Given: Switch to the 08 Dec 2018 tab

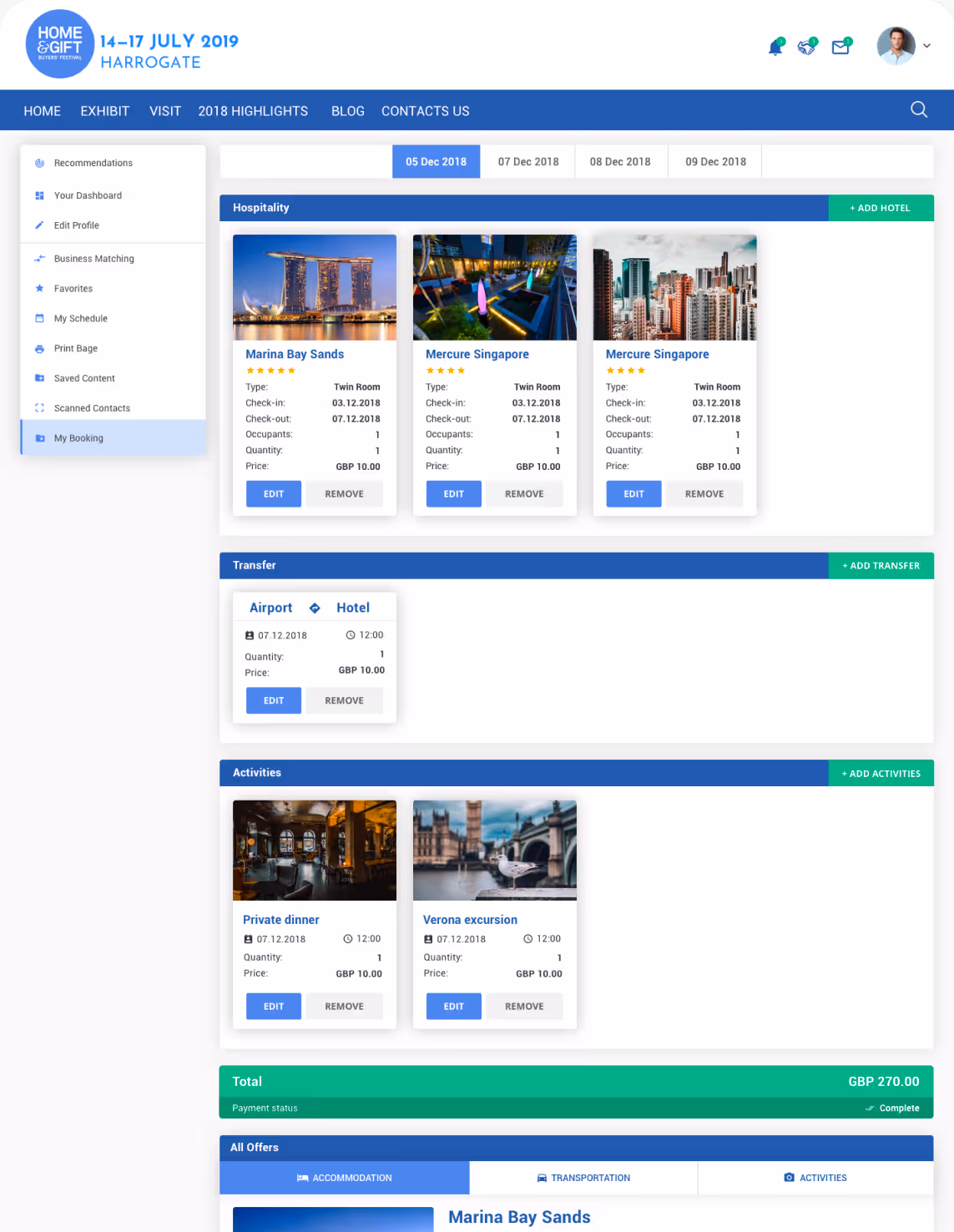Looking at the screenshot, I should pos(620,162).
